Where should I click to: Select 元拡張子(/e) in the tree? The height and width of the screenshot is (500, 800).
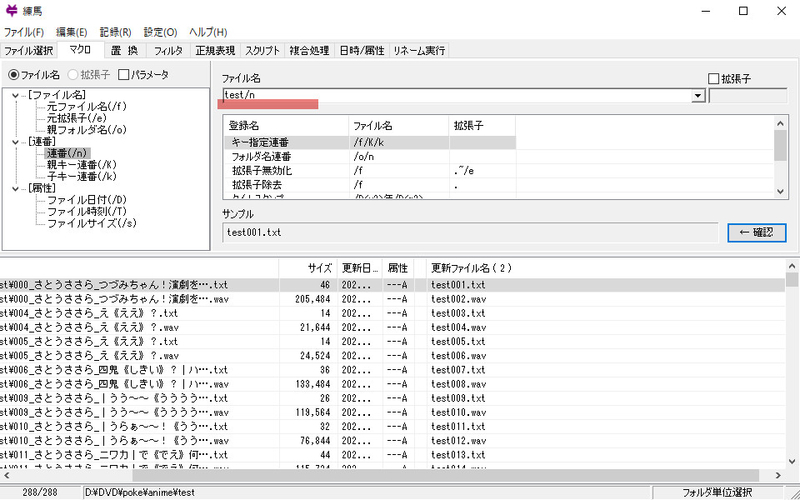click(77, 118)
